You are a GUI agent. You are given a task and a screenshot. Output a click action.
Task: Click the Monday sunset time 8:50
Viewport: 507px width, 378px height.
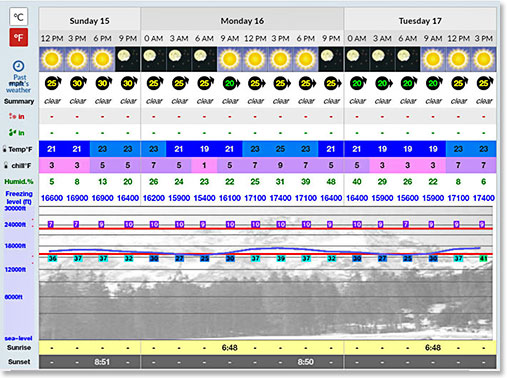click(306, 362)
